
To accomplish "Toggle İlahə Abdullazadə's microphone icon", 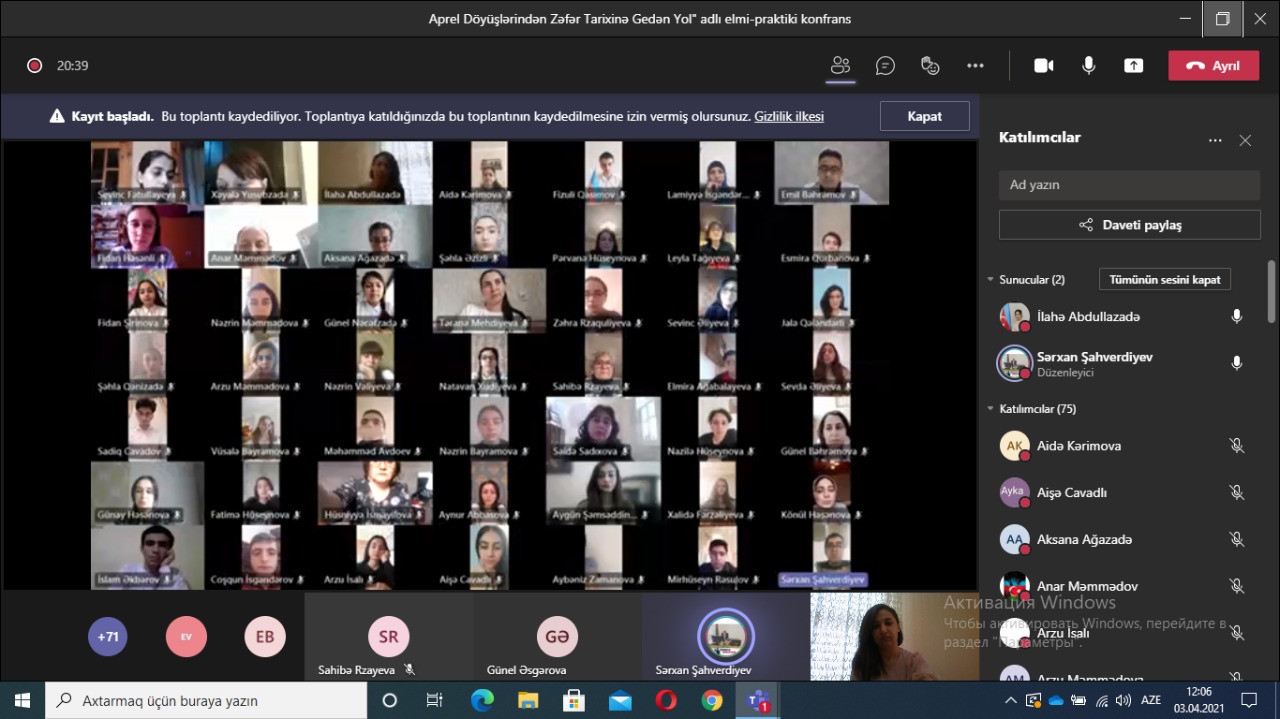I will point(1237,317).
